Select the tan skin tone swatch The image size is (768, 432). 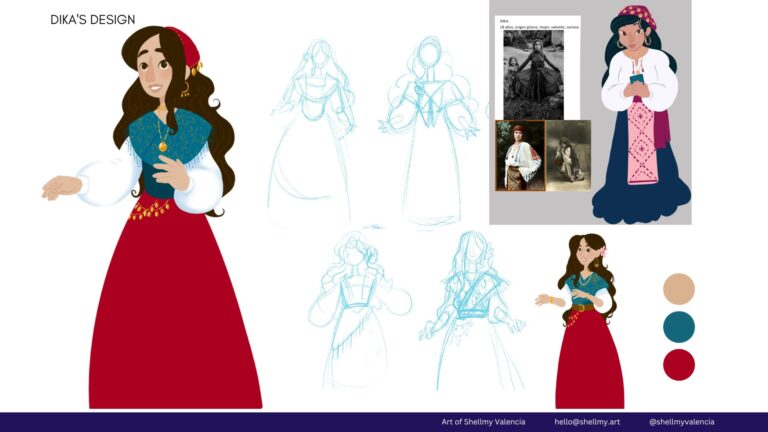[x=679, y=288]
